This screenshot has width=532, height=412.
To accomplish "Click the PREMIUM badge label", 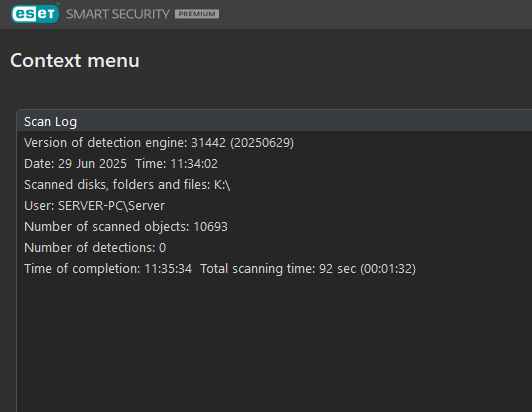I will (197, 14).
